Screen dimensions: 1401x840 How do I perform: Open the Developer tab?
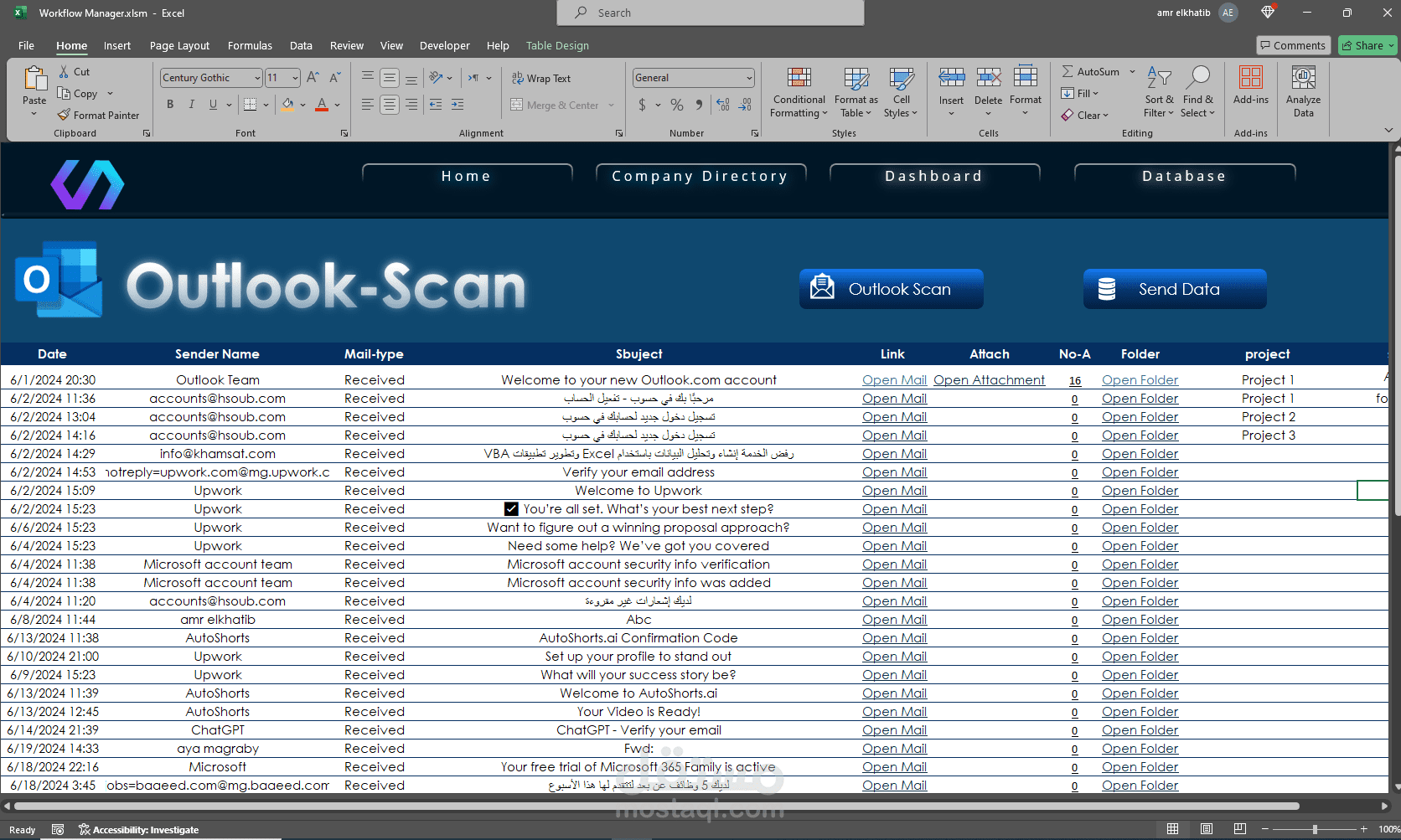click(x=445, y=45)
